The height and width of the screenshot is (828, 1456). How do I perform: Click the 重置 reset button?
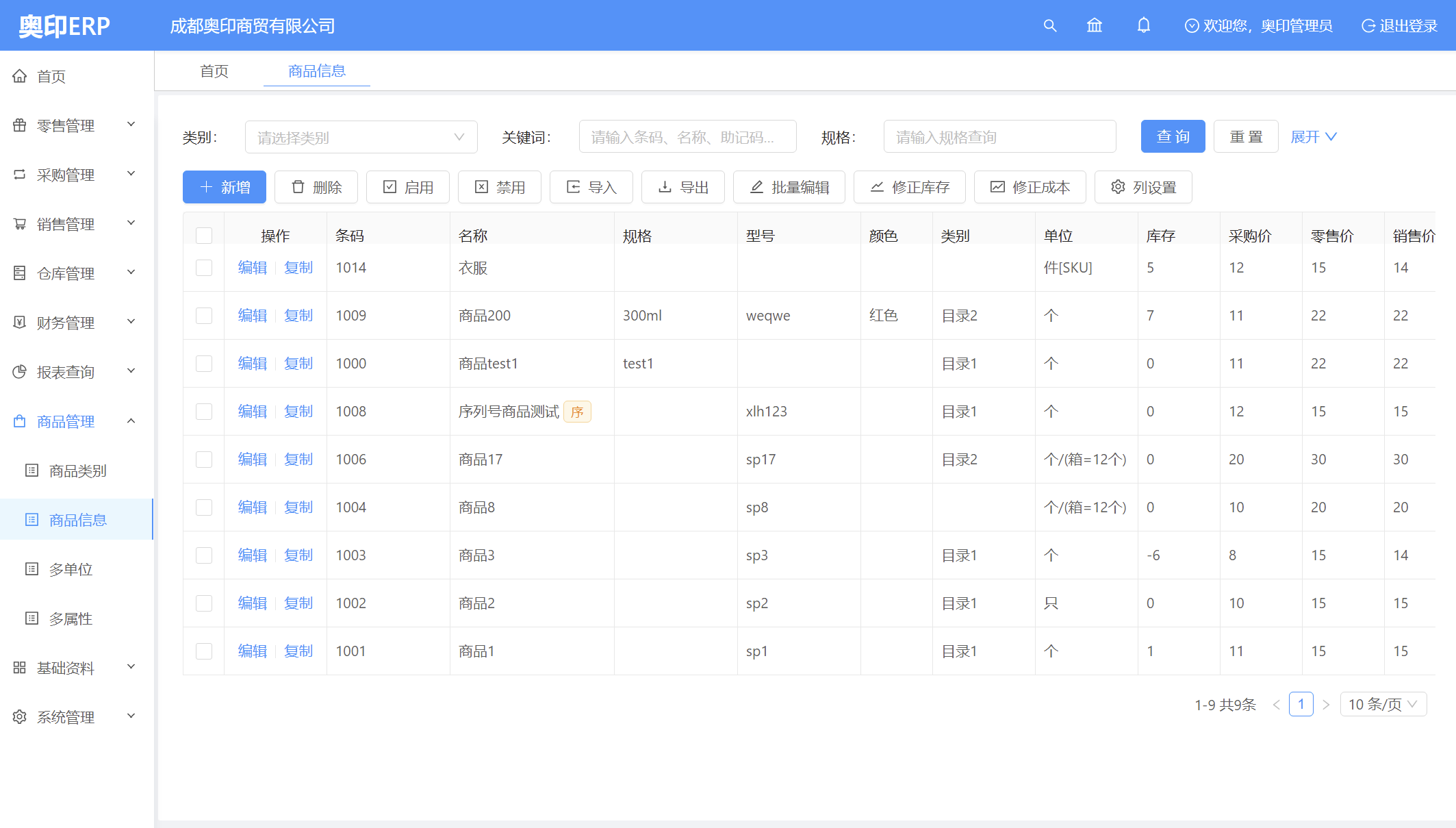(x=1246, y=136)
